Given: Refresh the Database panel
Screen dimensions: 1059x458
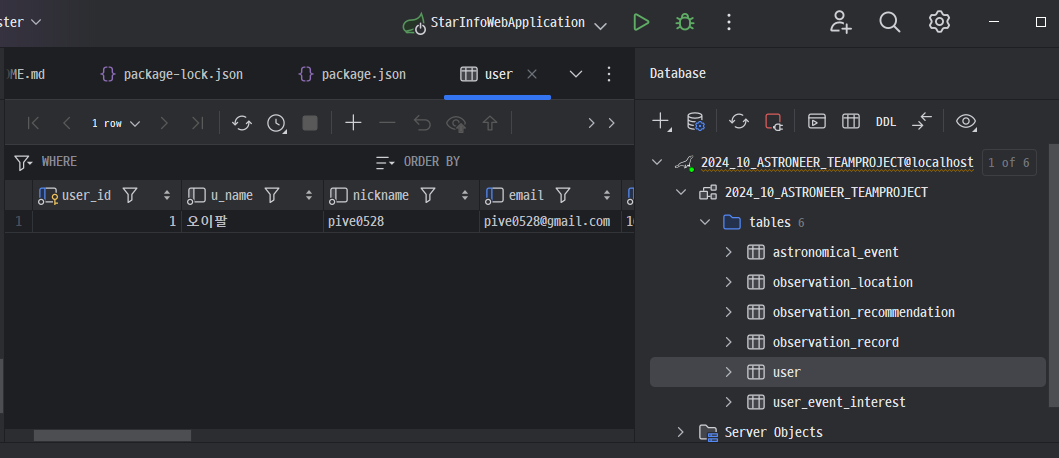Looking at the screenshot, I should point(739,122).
